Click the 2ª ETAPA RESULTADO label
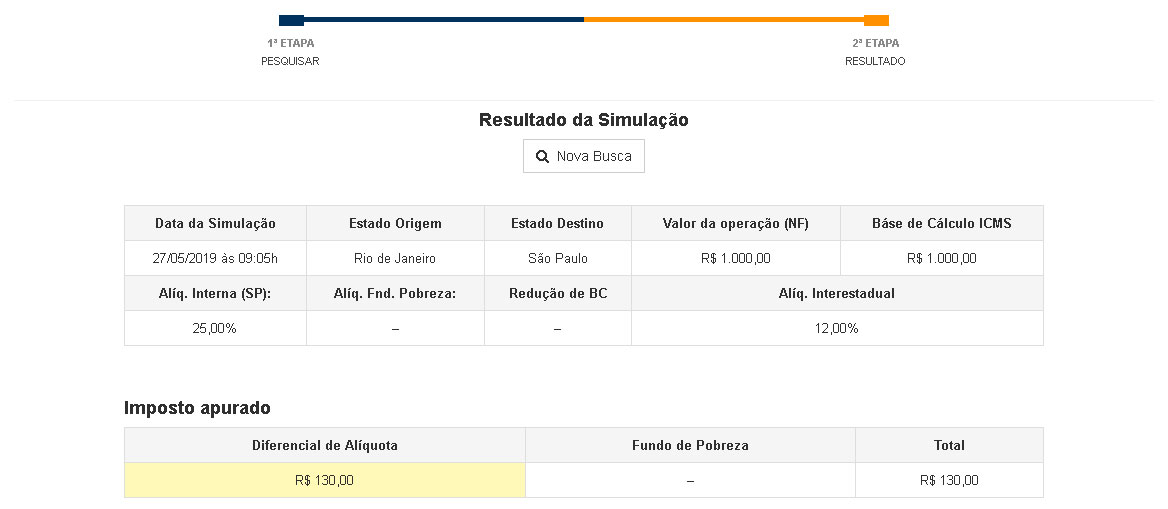Screen dimensions: 1168x509 click(x=875, y=52)
